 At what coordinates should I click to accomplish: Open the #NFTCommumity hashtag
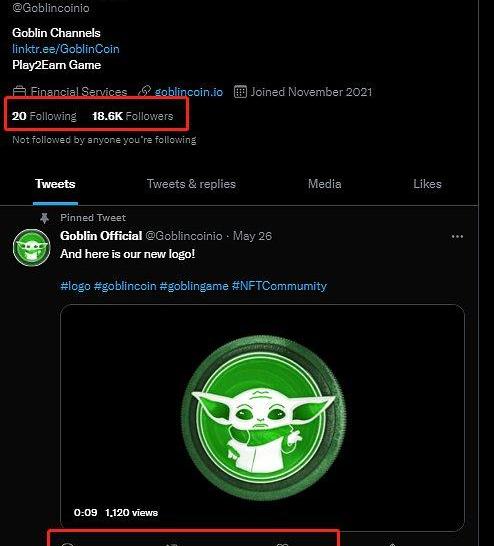[x=279, y=286]
